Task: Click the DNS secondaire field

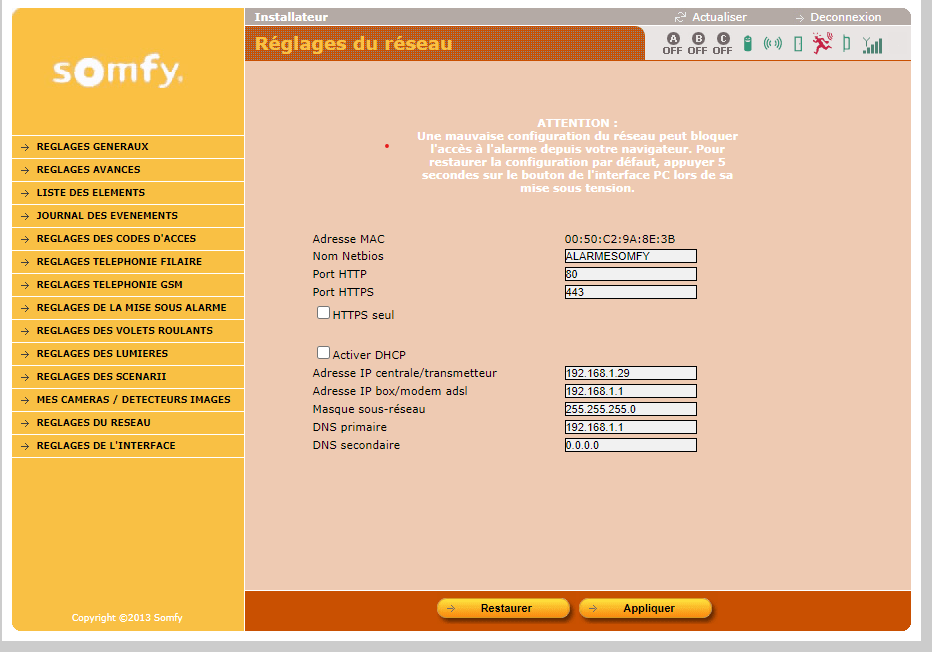Action: tap(631, 445)
